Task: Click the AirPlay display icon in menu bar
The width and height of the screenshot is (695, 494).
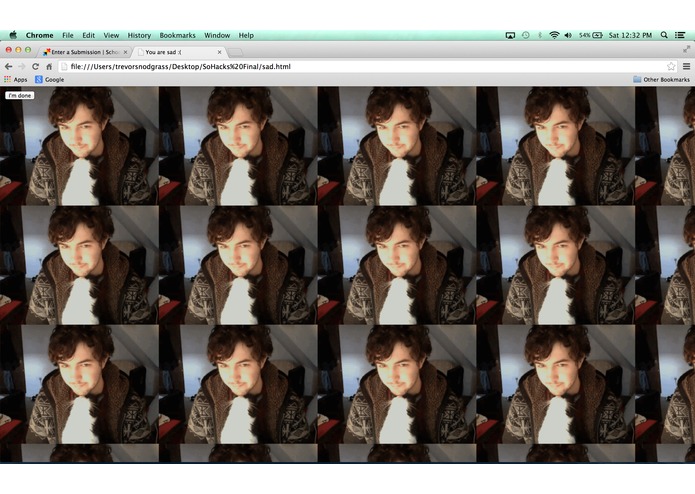Action: point(510,35)
